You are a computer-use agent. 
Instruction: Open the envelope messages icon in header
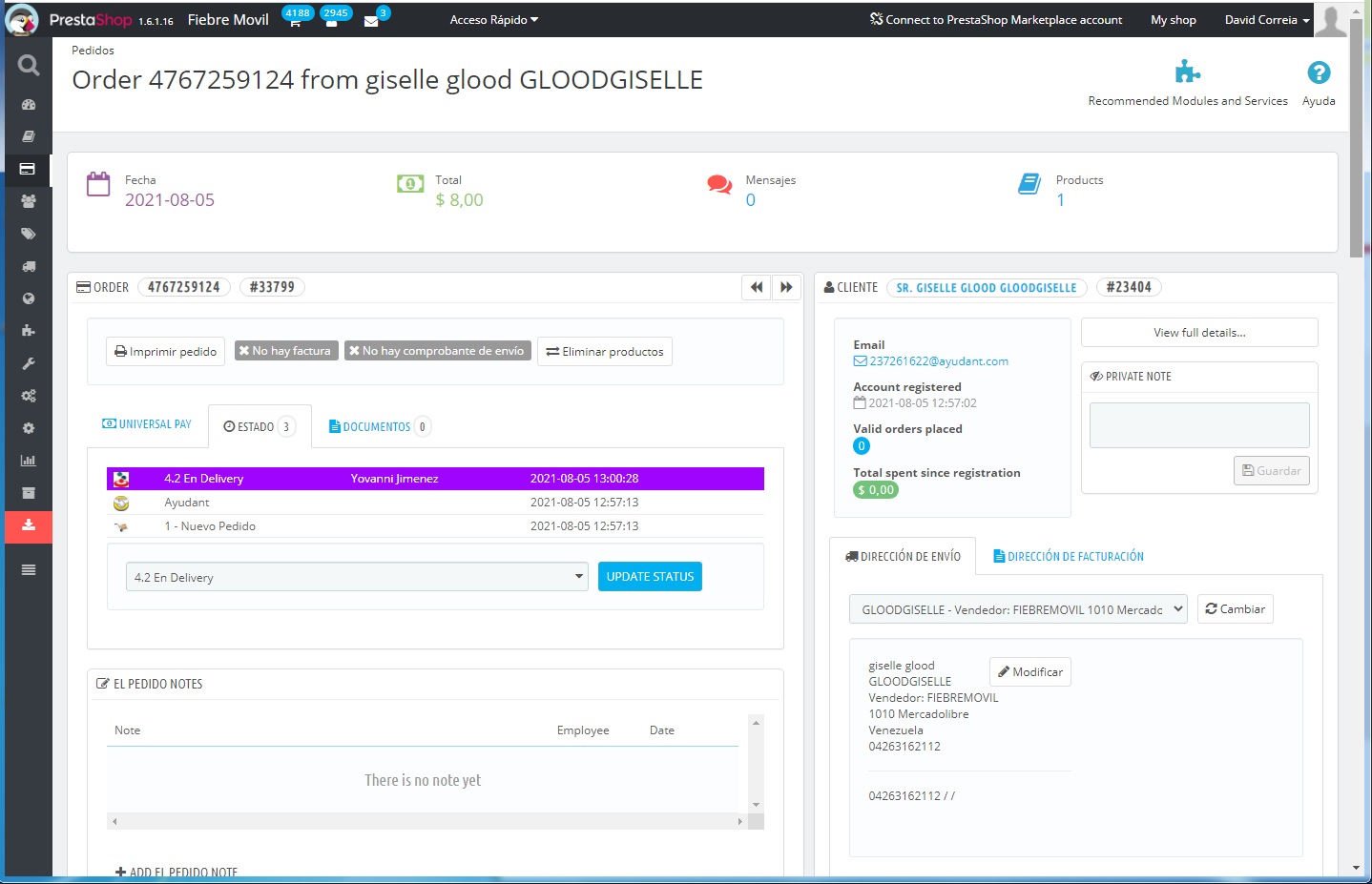[x=371, y=22]
